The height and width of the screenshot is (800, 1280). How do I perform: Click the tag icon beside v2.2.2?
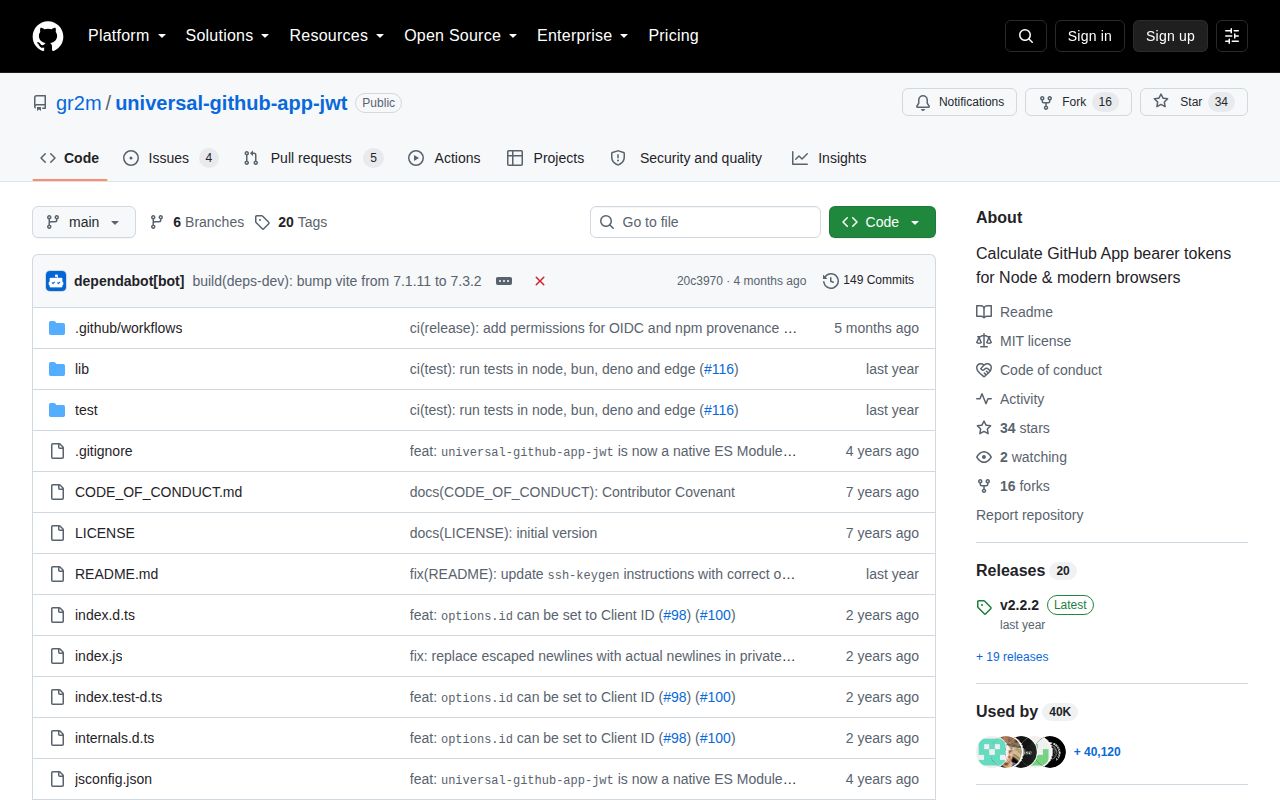(984, 606)
